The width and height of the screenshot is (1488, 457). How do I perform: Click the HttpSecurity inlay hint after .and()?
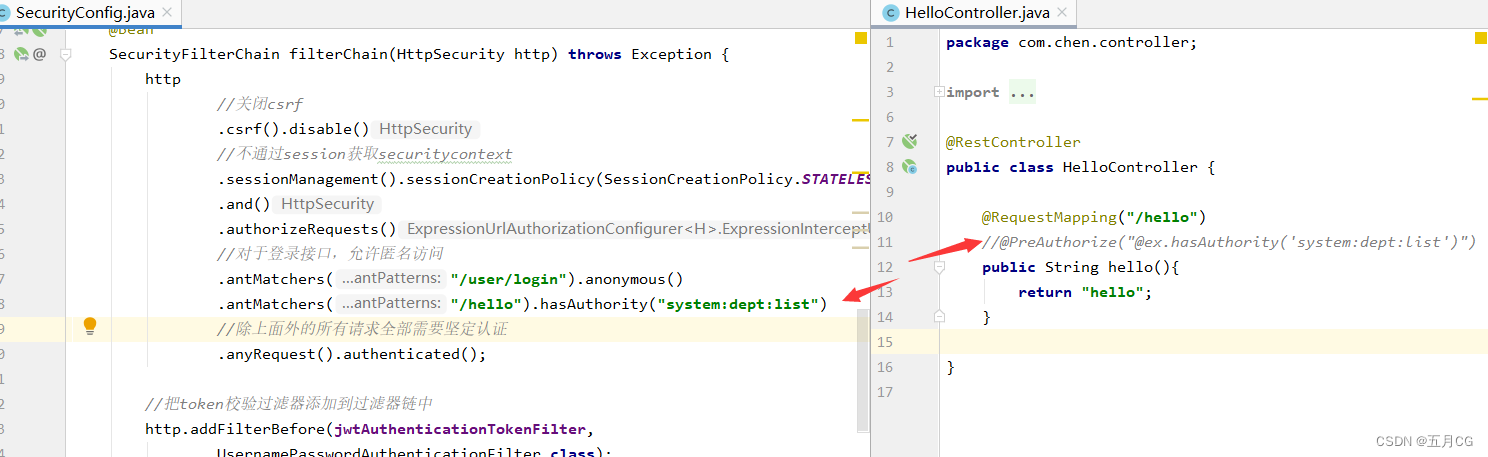coord(328,204)
